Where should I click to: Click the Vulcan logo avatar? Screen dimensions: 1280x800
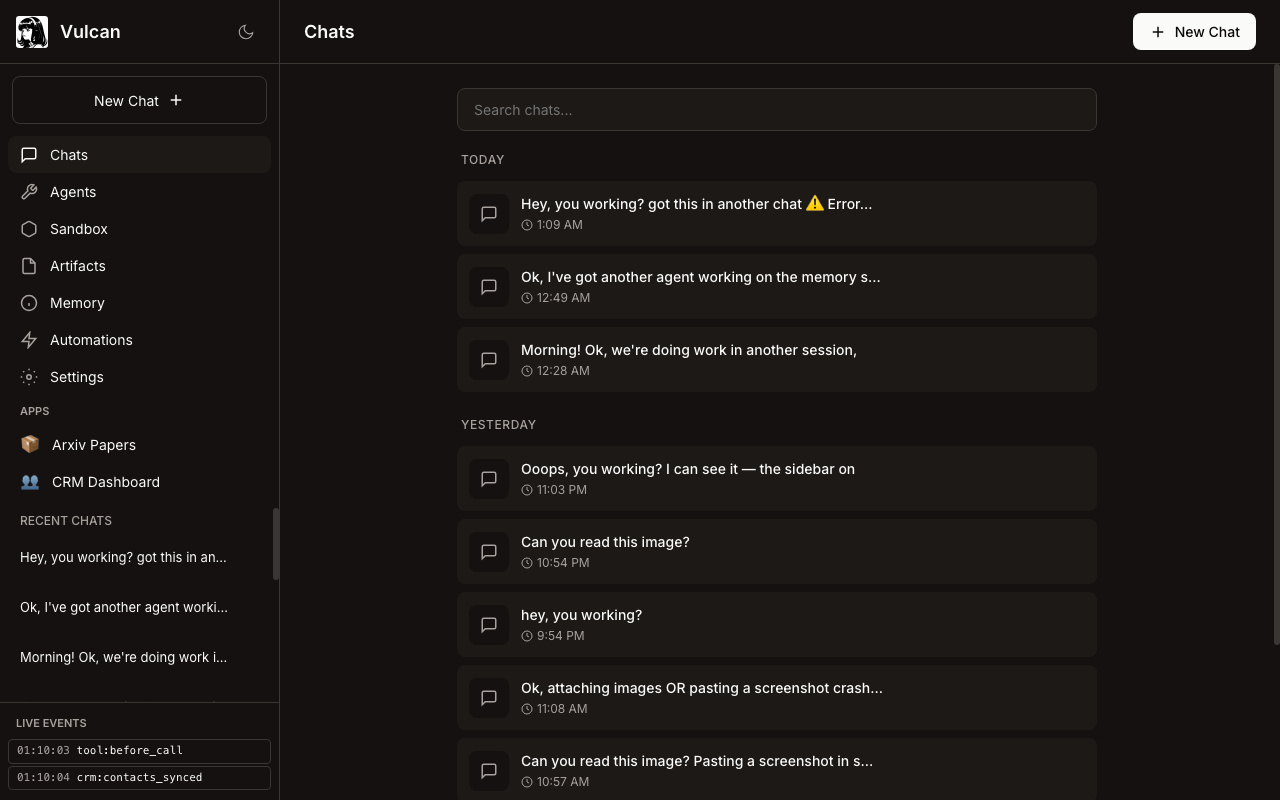pyautogui.click(x=32, y=32)
